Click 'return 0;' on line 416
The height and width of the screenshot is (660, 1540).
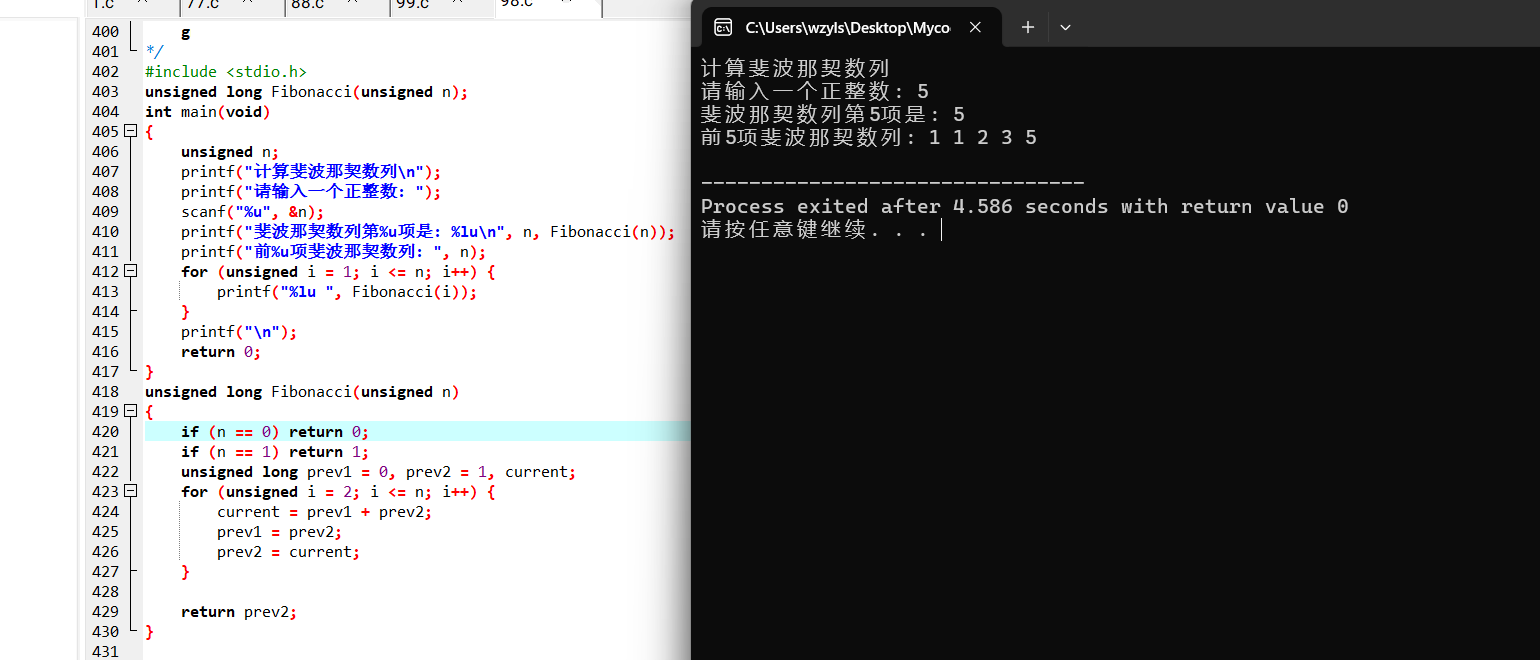(x=221, y=352)
